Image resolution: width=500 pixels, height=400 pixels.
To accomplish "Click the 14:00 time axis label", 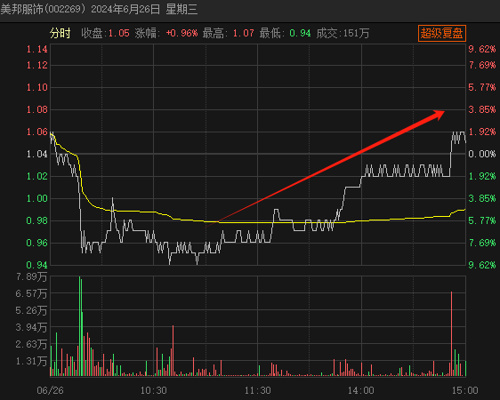I will coord(361,390).
